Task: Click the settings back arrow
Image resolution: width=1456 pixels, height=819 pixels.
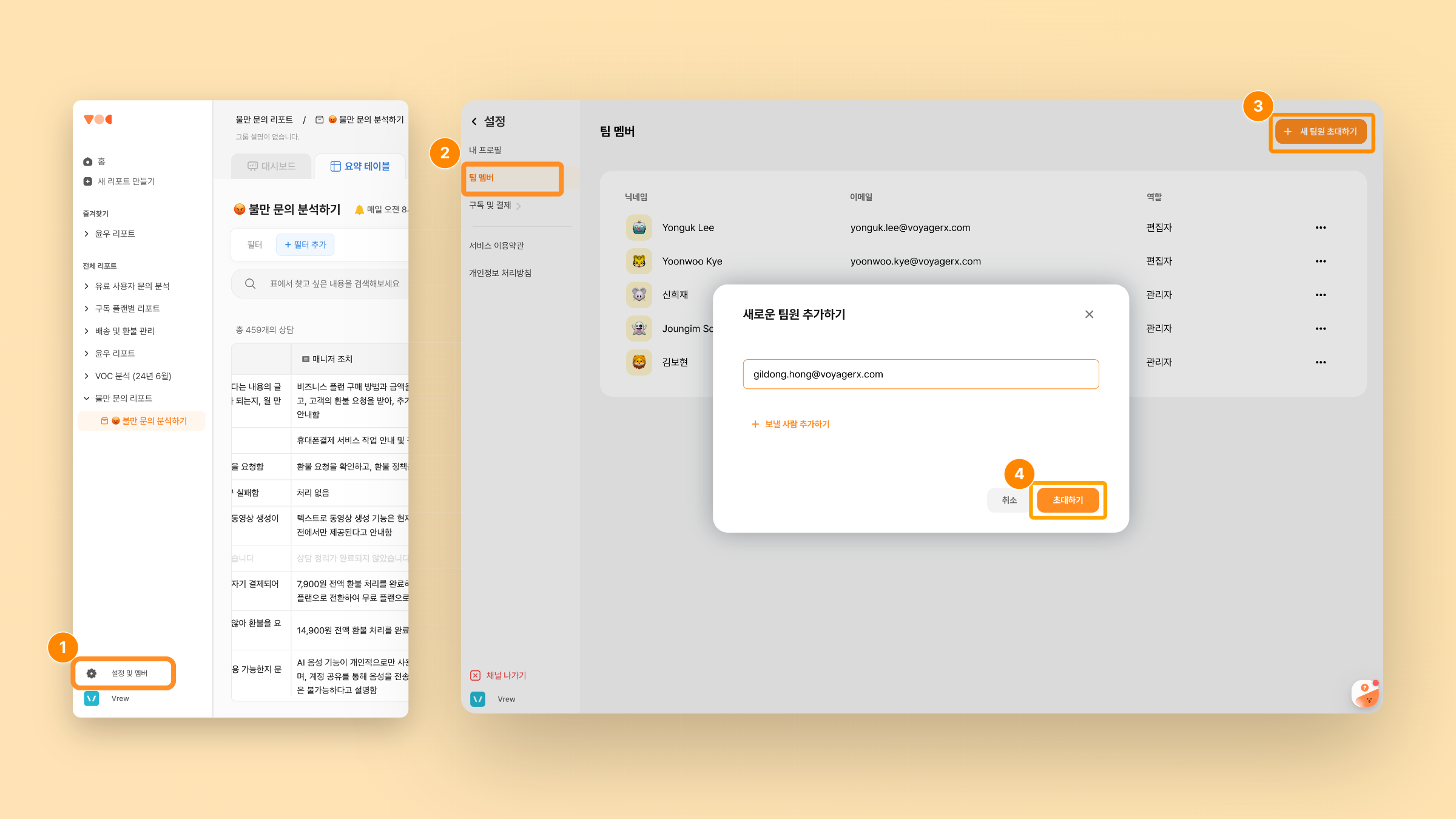Action: pyautogui.click(x=474, y=121)
